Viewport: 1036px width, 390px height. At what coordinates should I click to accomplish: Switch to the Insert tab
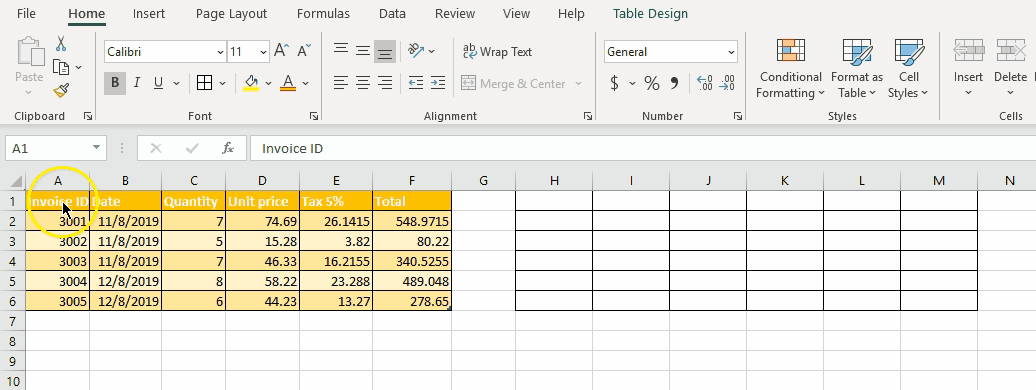149,13
